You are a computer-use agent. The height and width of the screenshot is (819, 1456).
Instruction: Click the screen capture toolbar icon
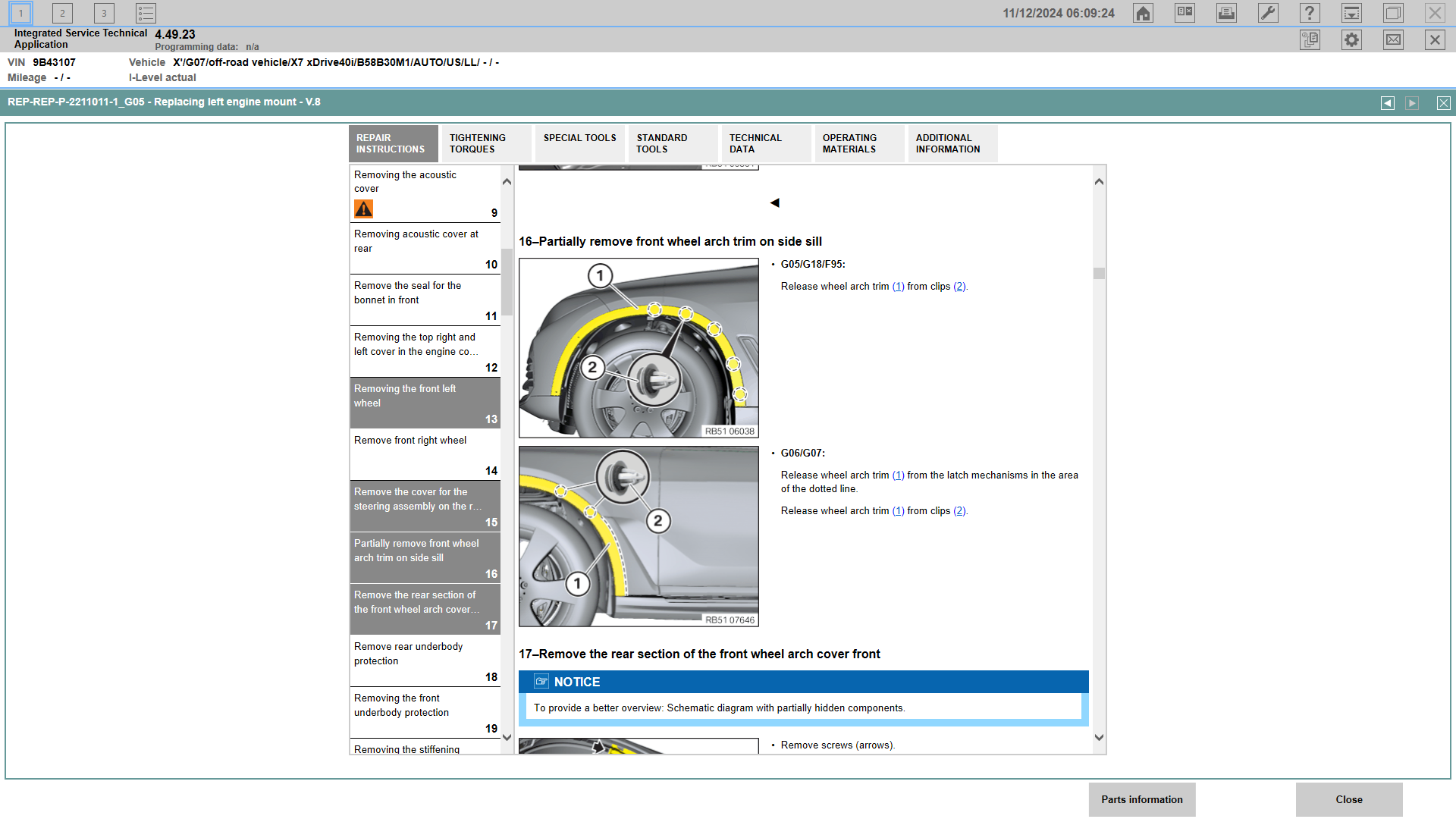(1351, 13)
